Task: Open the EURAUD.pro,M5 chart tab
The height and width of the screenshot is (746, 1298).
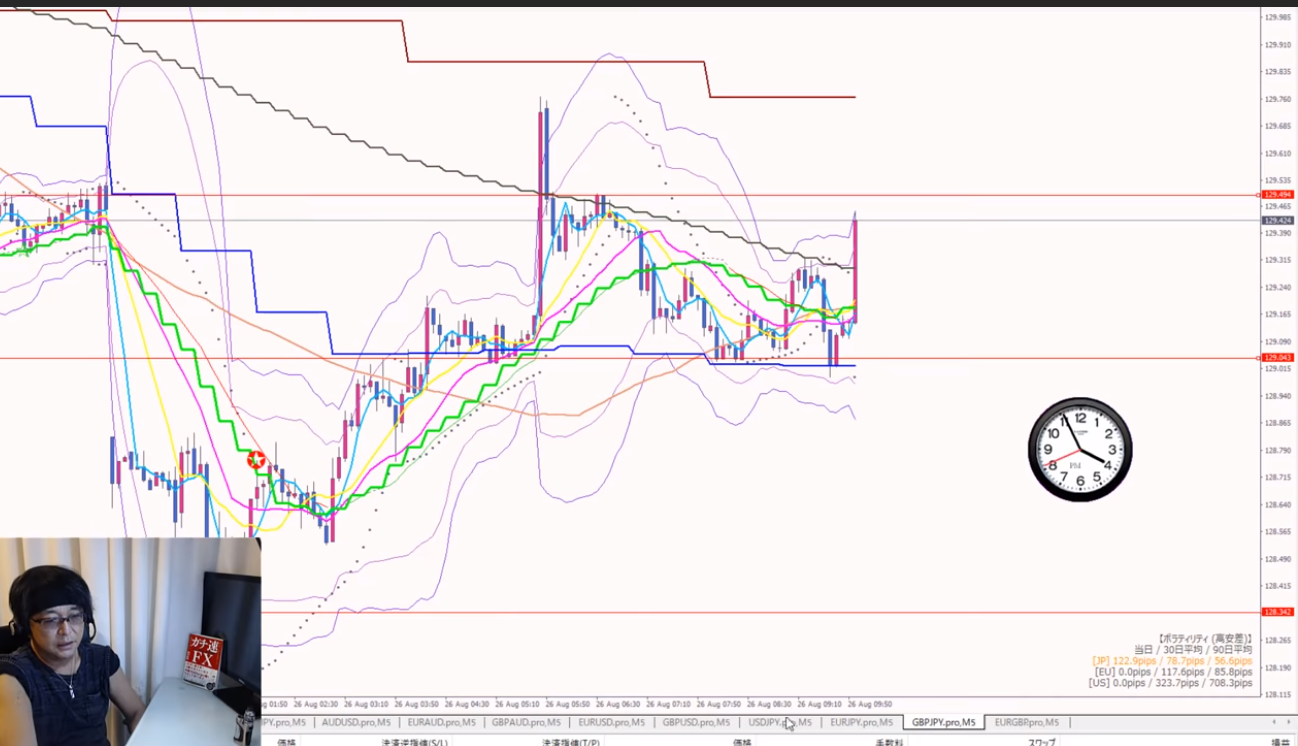Action: tap(441, 722)
